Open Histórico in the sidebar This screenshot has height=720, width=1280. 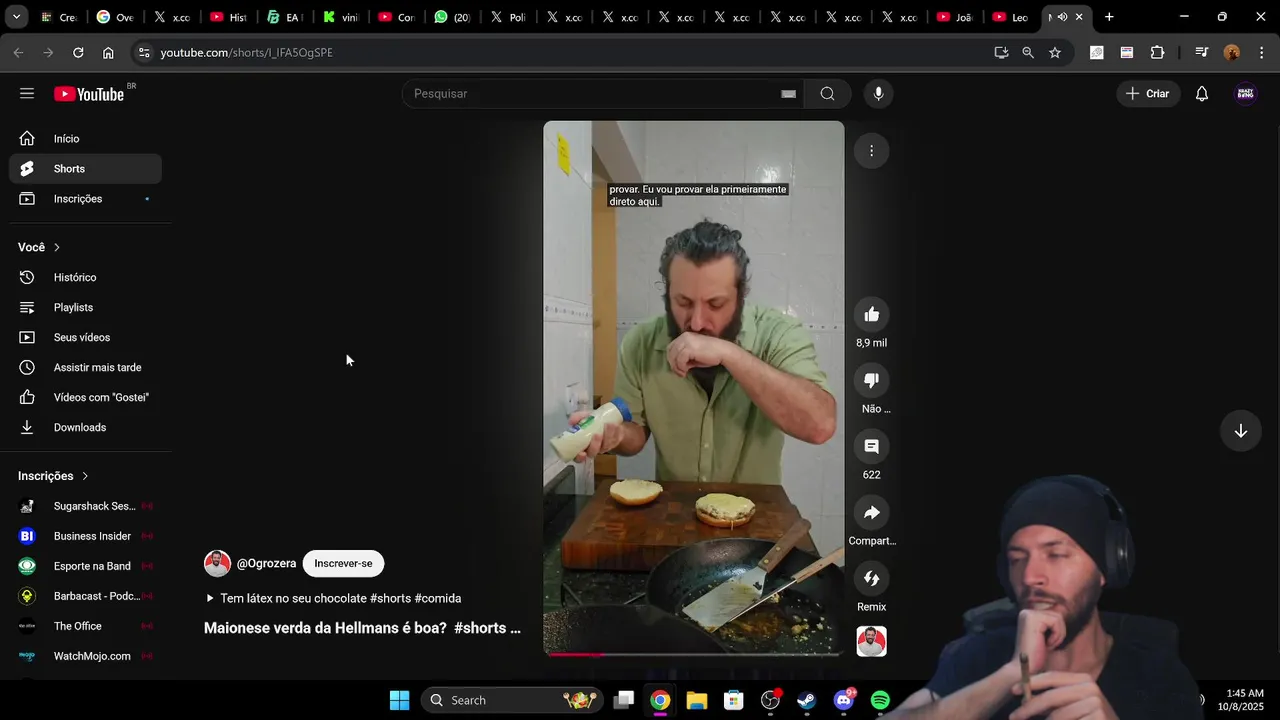85,277
